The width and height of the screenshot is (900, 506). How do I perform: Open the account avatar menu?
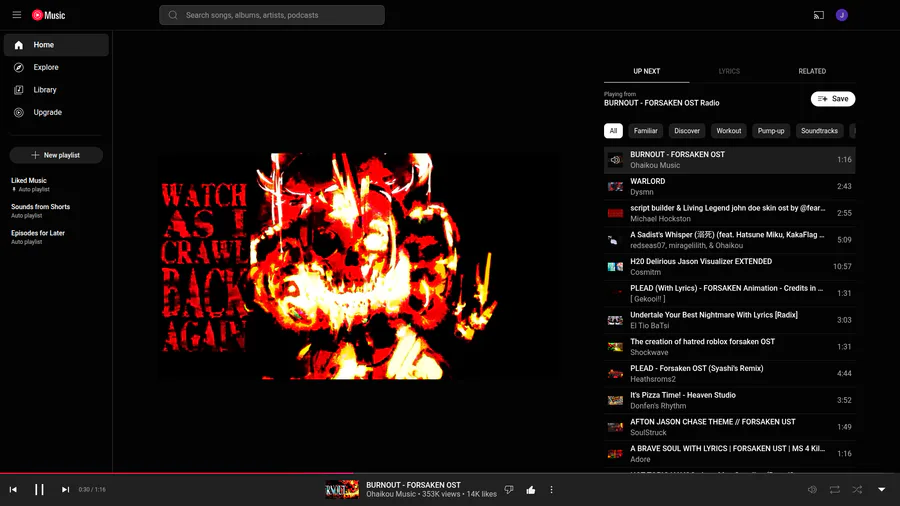tap(841, 15)
